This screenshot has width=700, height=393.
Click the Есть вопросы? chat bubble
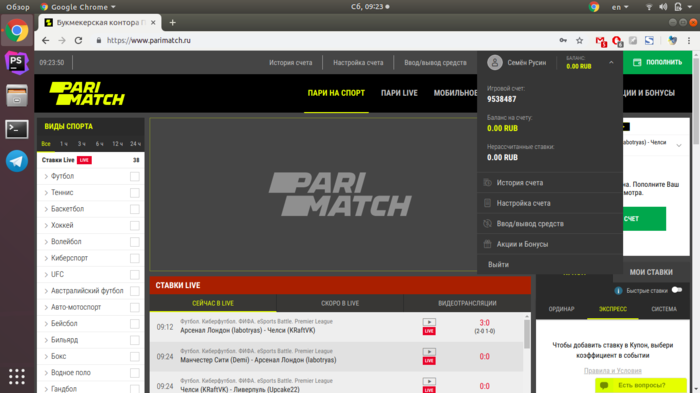(x=641, y=385)
